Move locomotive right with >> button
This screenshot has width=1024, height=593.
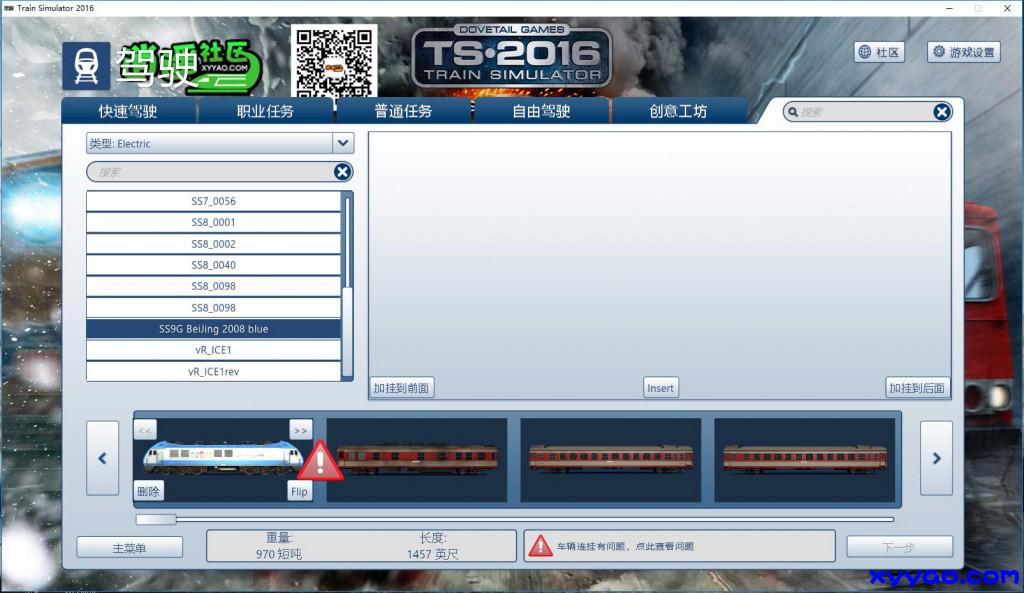pos(300,430)
